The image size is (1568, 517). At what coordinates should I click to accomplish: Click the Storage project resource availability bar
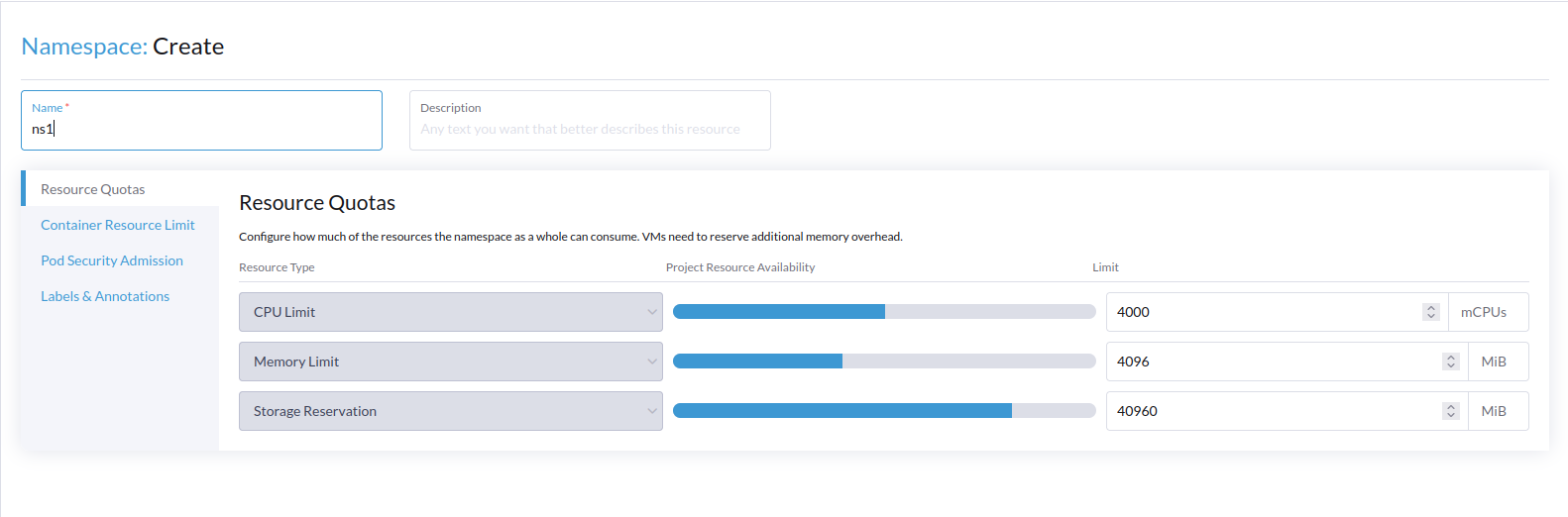(x=883, y=411)
